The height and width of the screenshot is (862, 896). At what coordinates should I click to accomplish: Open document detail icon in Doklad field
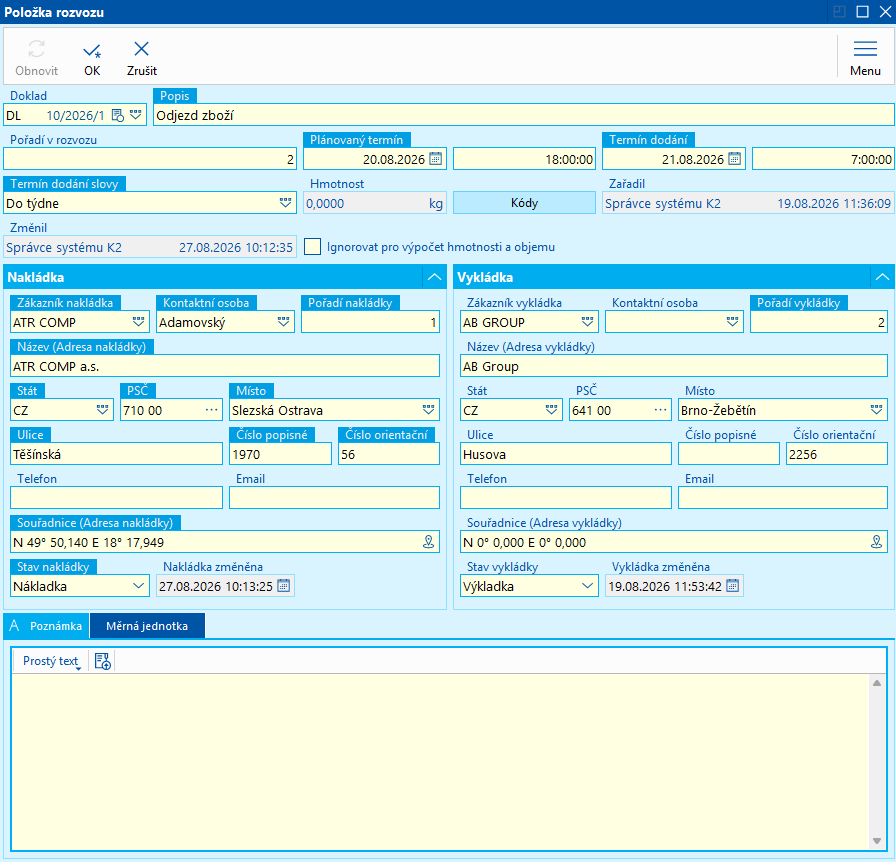[118, 115]
